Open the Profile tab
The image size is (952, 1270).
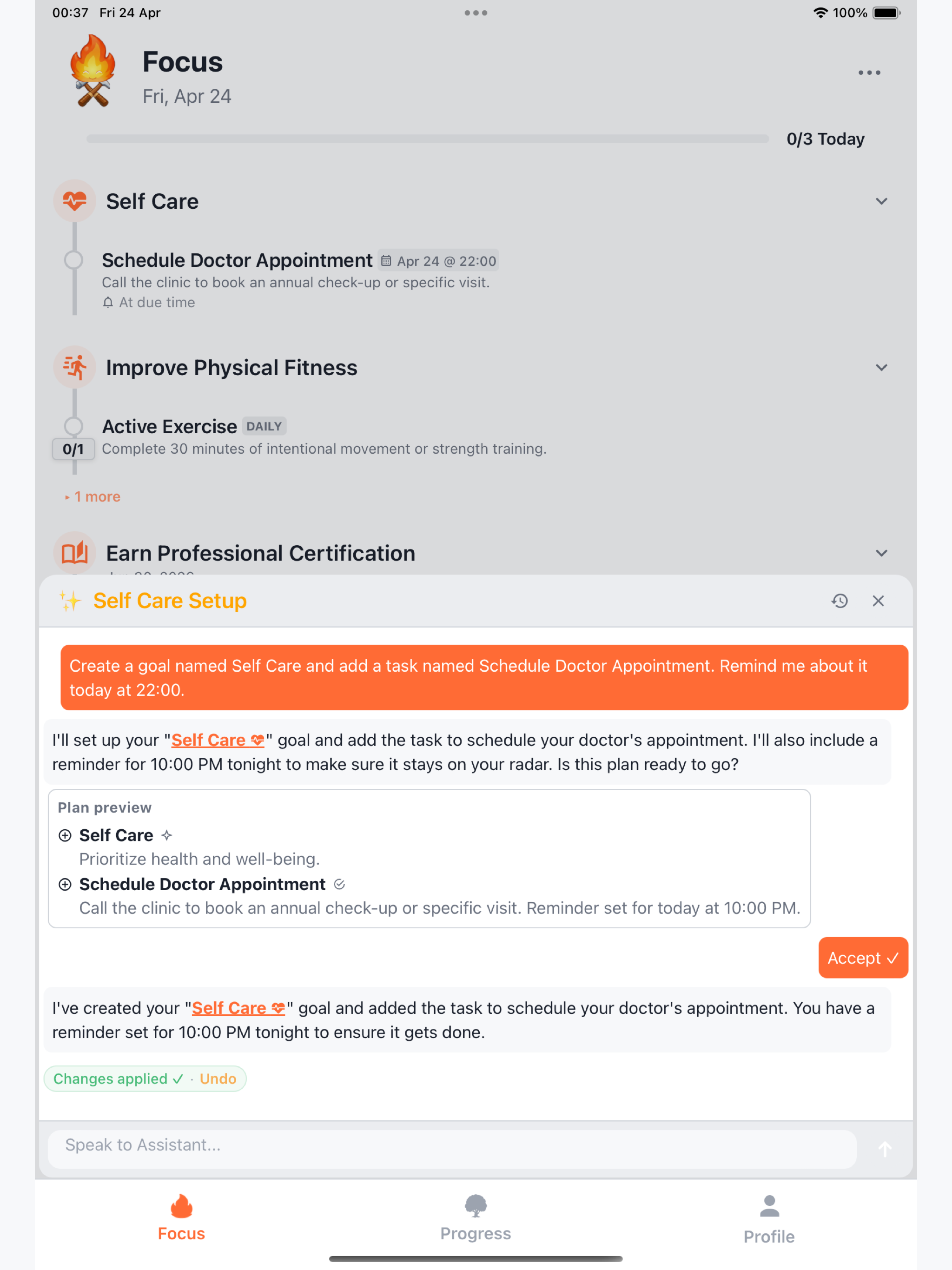[769, 1219]
